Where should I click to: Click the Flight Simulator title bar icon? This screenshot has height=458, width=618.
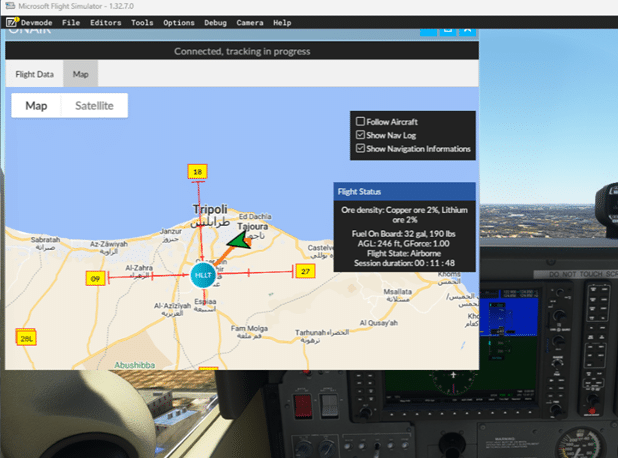8,6
